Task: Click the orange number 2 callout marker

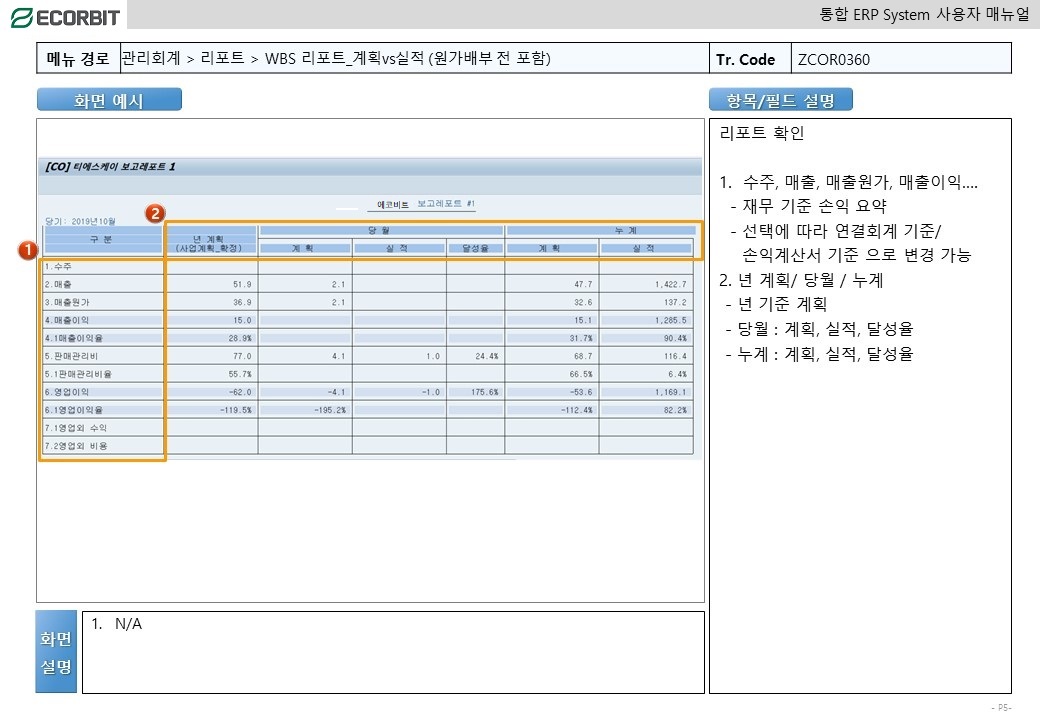Action: pos(155,213)
